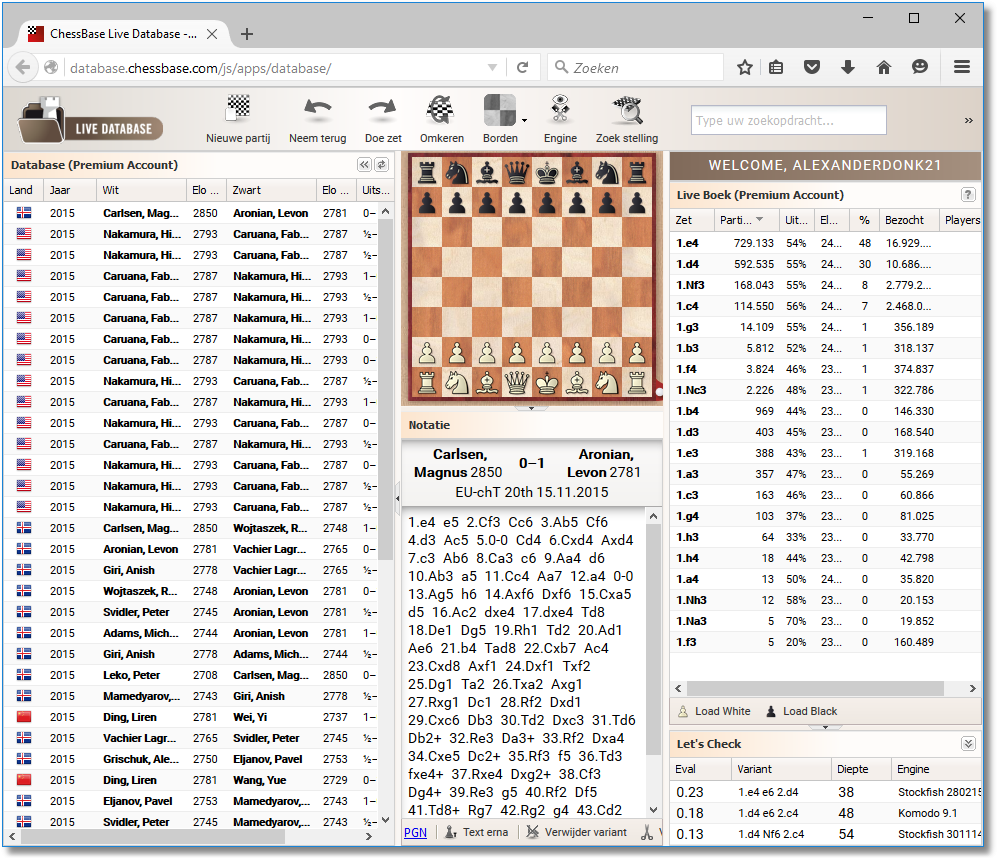Expand the toolbar overflow chevron
The height and width of the screenshot is (861, 998).
[x=968, y=120]
